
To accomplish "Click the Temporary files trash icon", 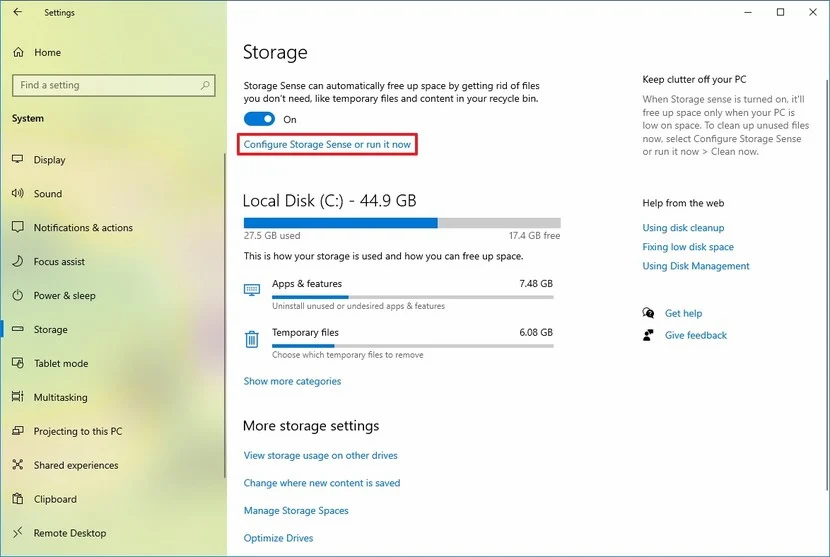I will 252,339.
